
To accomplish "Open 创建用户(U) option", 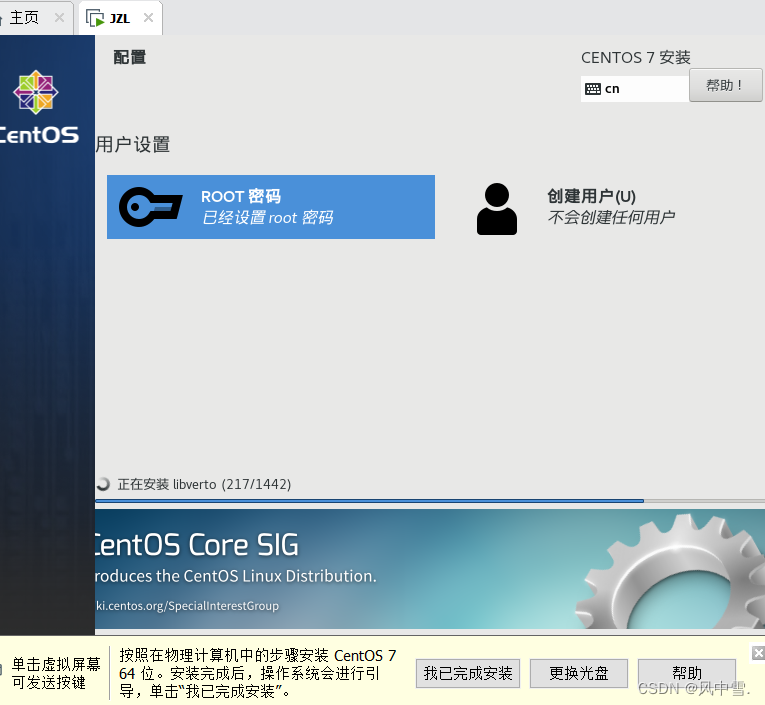I will 591,196.
